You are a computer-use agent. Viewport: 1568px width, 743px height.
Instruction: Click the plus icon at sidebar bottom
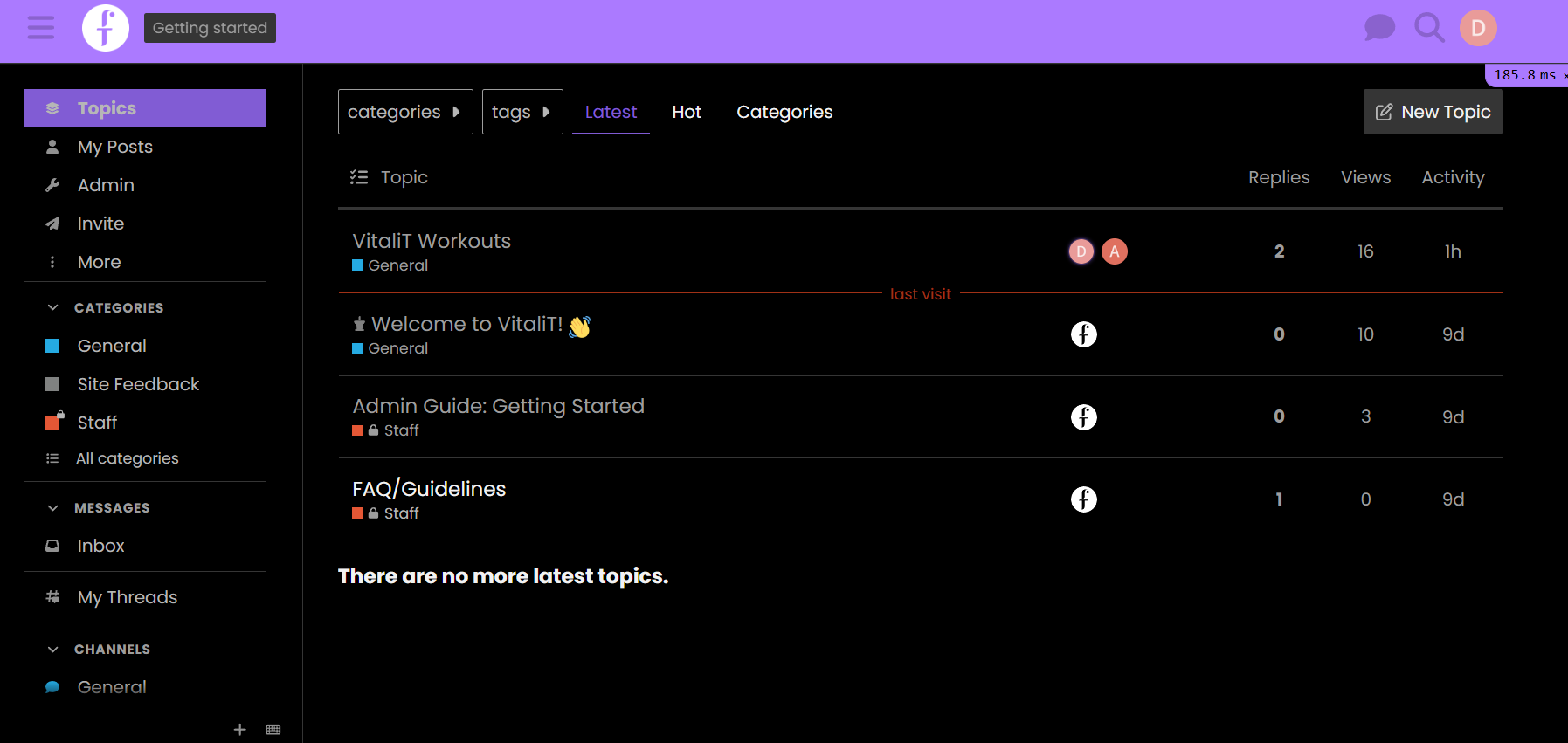point(240,729)
